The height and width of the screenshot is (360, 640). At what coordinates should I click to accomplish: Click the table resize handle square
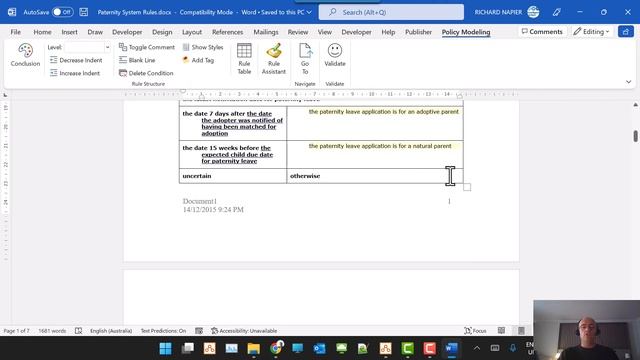coord(467,187)
